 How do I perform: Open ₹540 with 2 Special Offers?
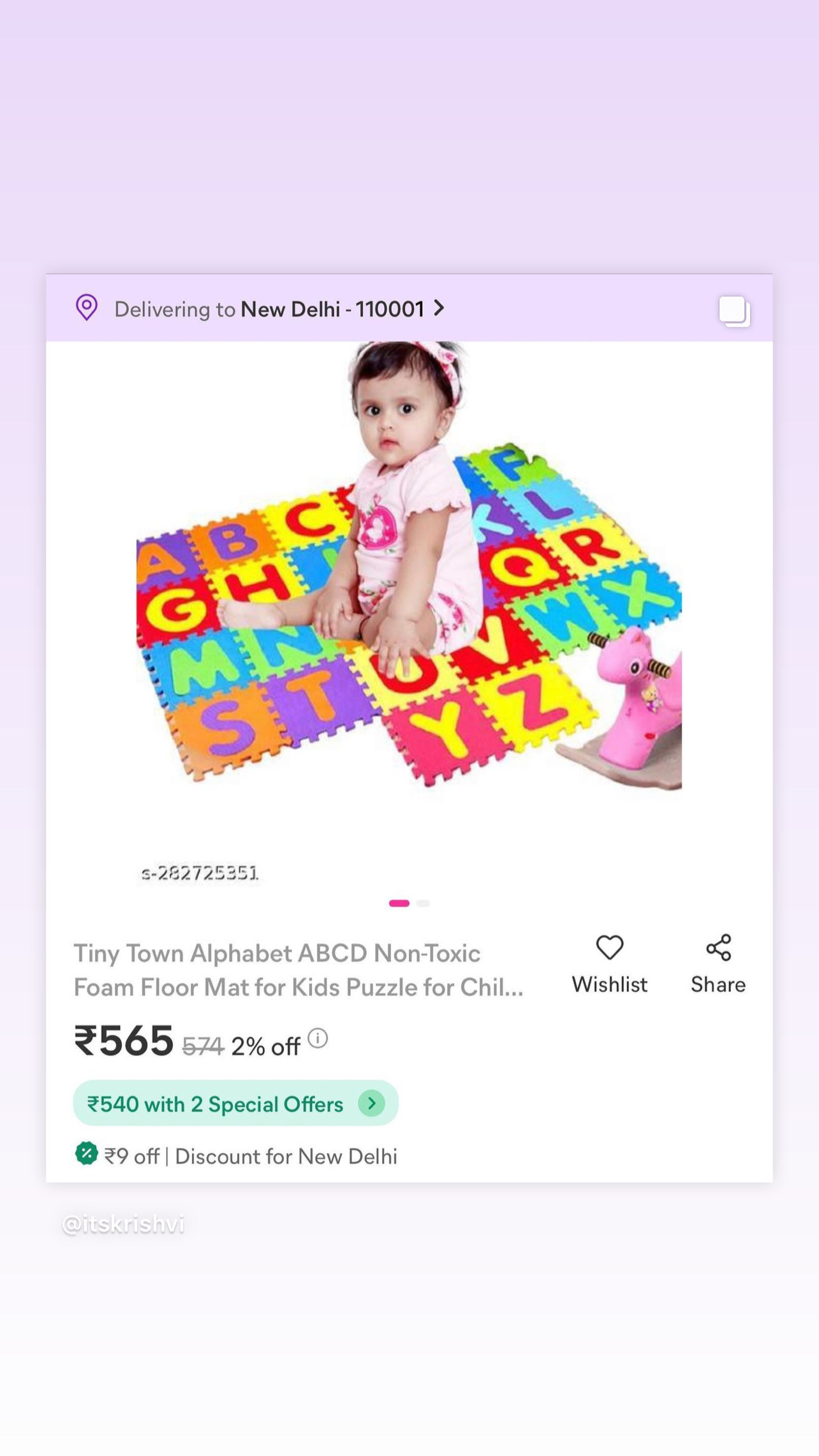(x=236, y=1103)
